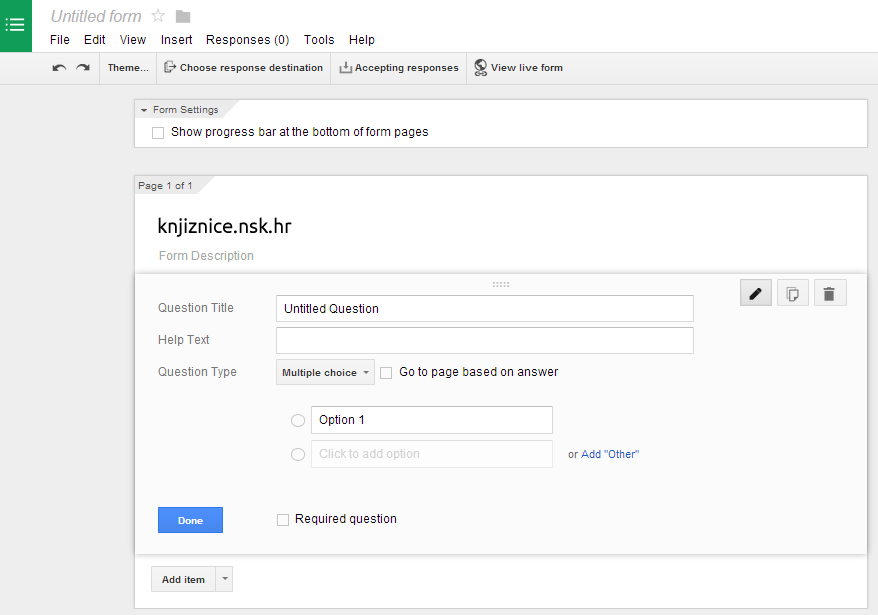Duplicate the question item
The image size is (878, 615).
point(792,293)
